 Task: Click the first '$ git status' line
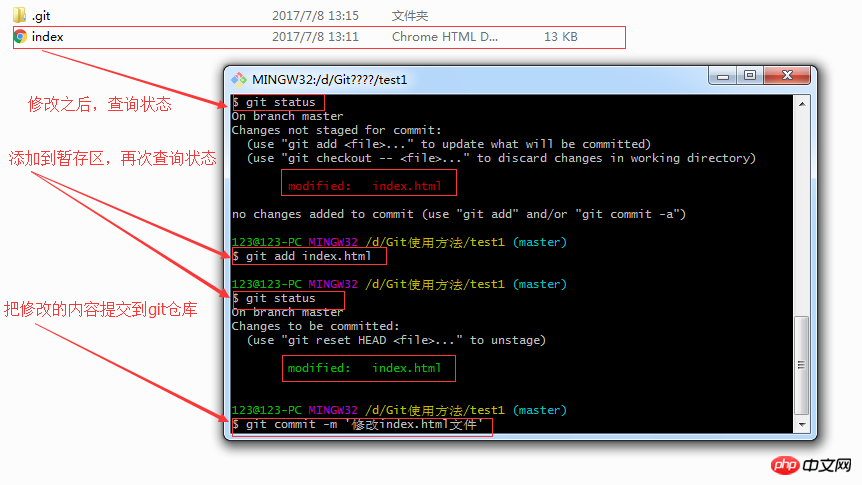coord(274,102)
